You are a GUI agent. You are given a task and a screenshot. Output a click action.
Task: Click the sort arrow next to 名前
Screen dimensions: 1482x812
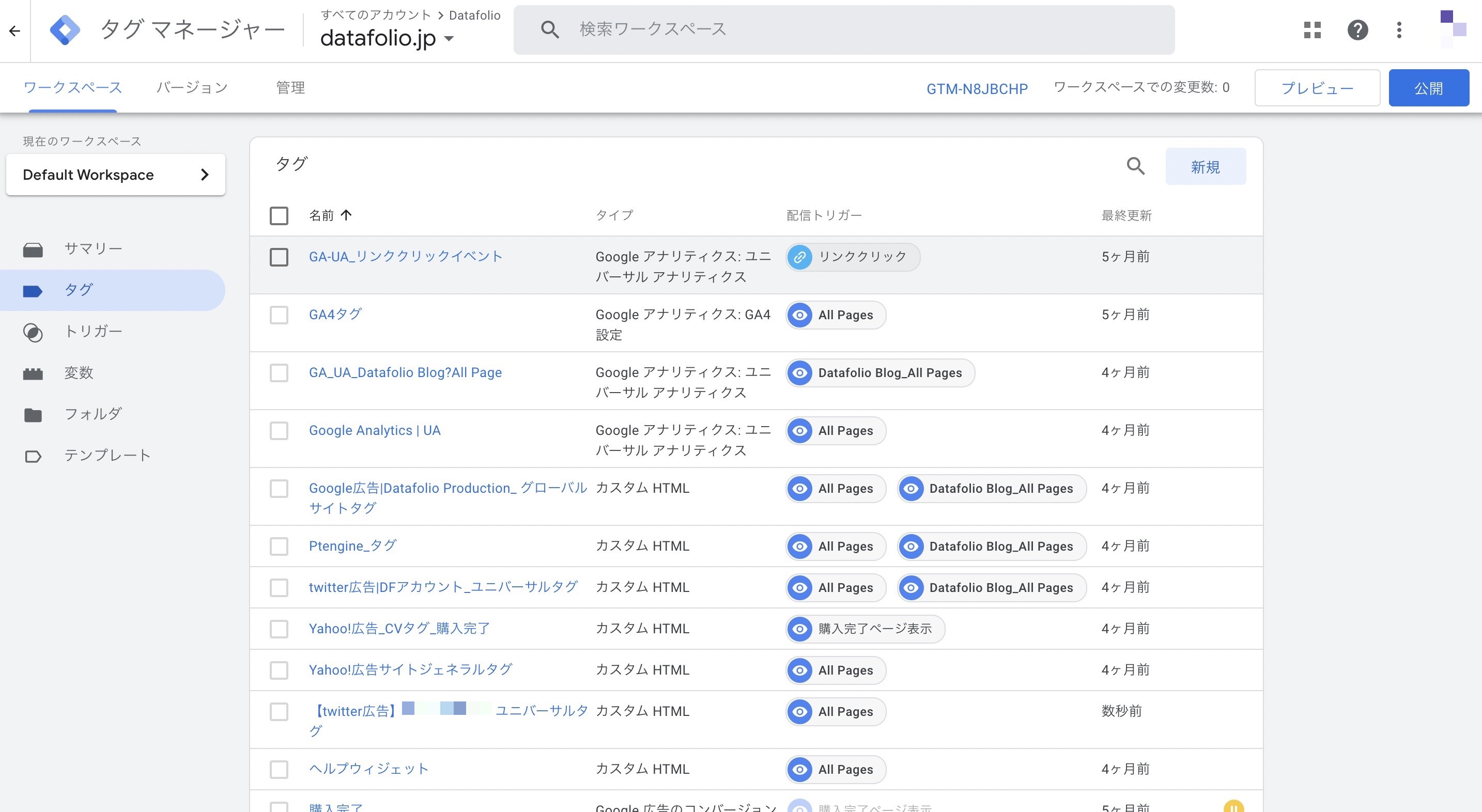point(346,215)
